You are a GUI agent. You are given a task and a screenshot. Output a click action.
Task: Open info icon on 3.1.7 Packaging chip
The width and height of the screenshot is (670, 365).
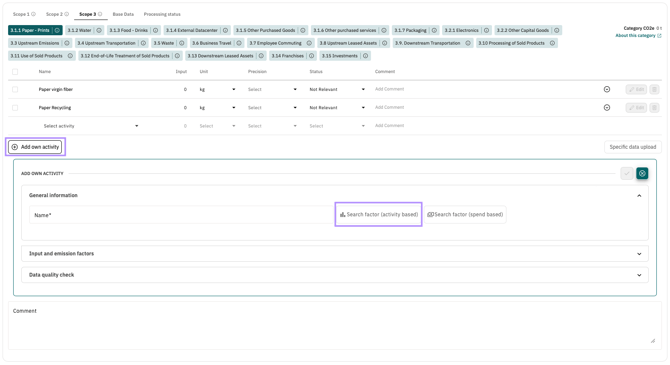pyautogui.click(x=434, y=30)
